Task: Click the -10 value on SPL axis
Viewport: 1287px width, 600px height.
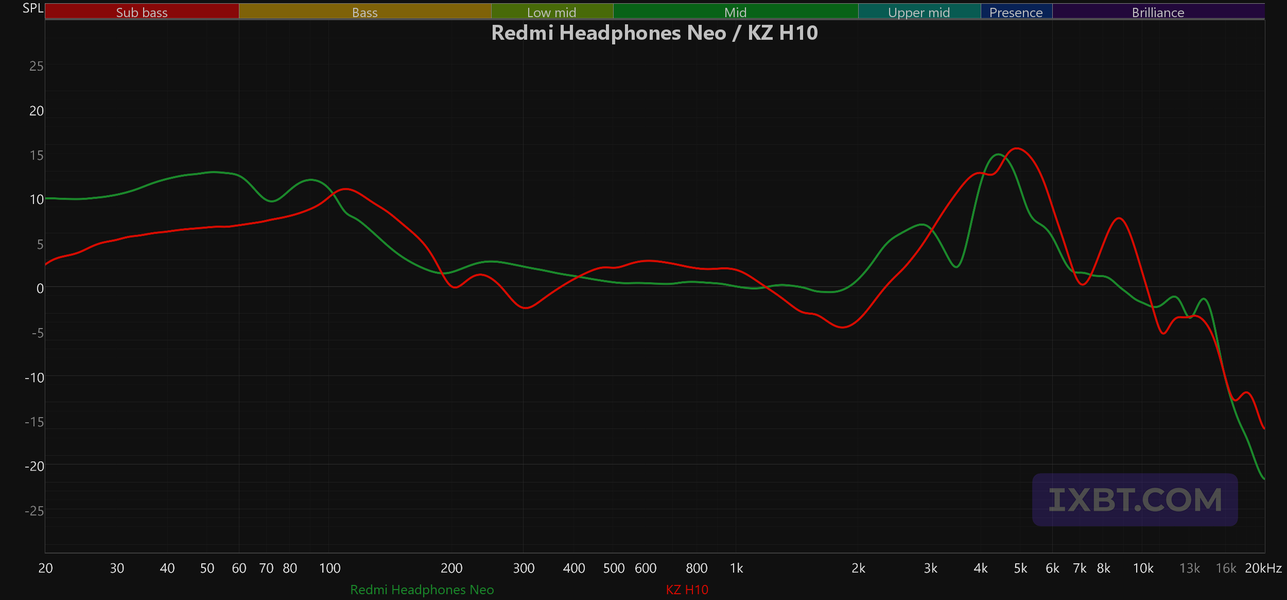Action: tap(33, 377)
